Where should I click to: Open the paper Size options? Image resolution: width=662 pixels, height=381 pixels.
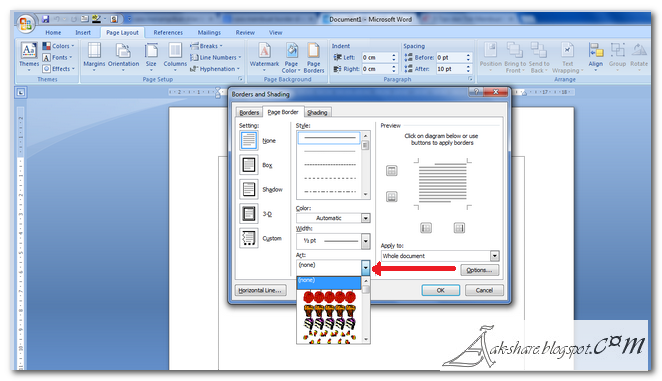pos(151,57)
